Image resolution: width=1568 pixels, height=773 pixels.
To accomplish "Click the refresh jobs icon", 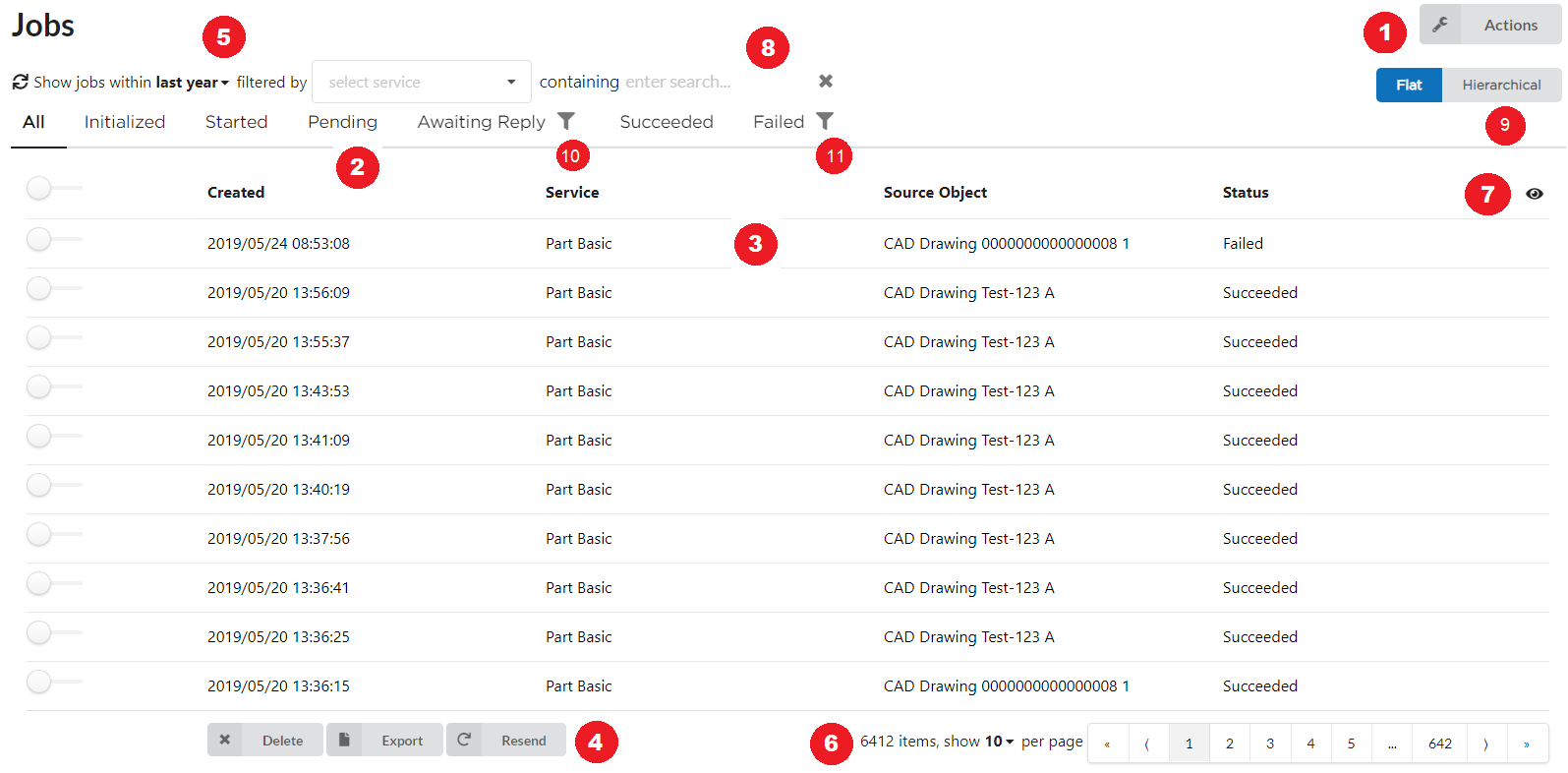I will pyautogui.click(x=20, y=82).
